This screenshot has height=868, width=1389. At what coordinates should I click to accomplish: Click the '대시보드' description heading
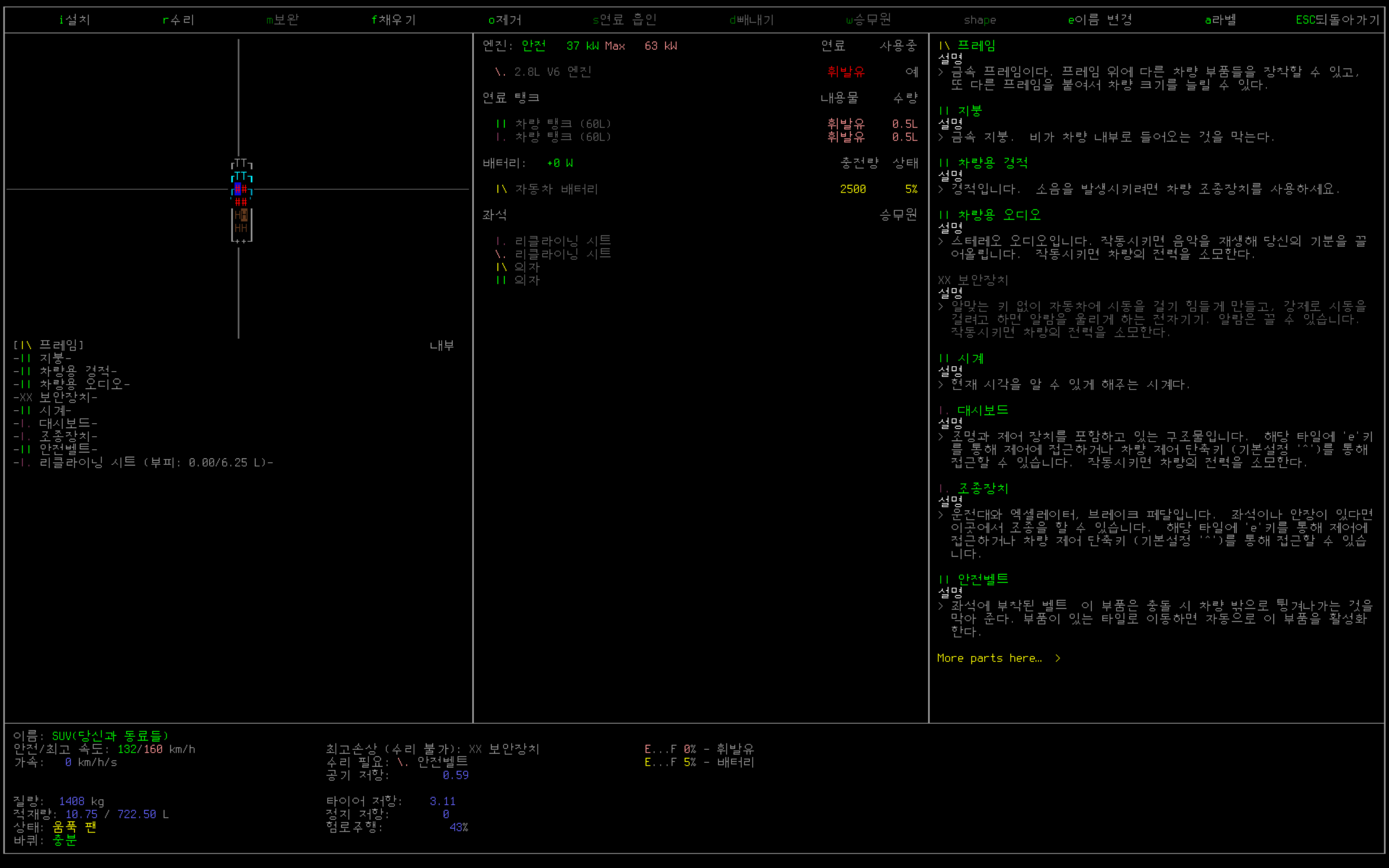982,411
